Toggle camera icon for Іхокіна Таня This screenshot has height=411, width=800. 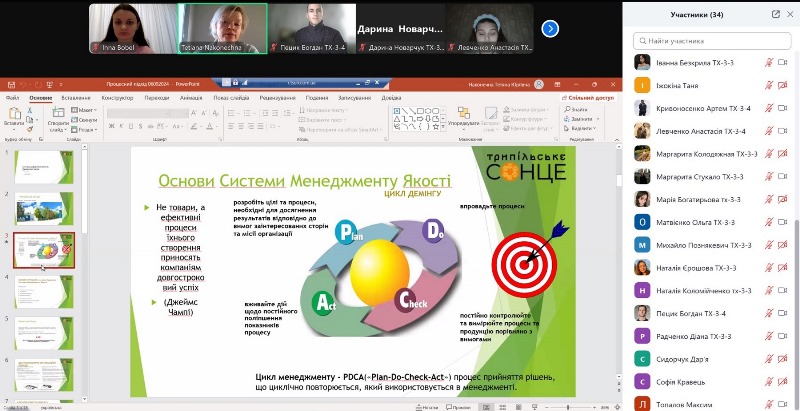pos(784,85)
